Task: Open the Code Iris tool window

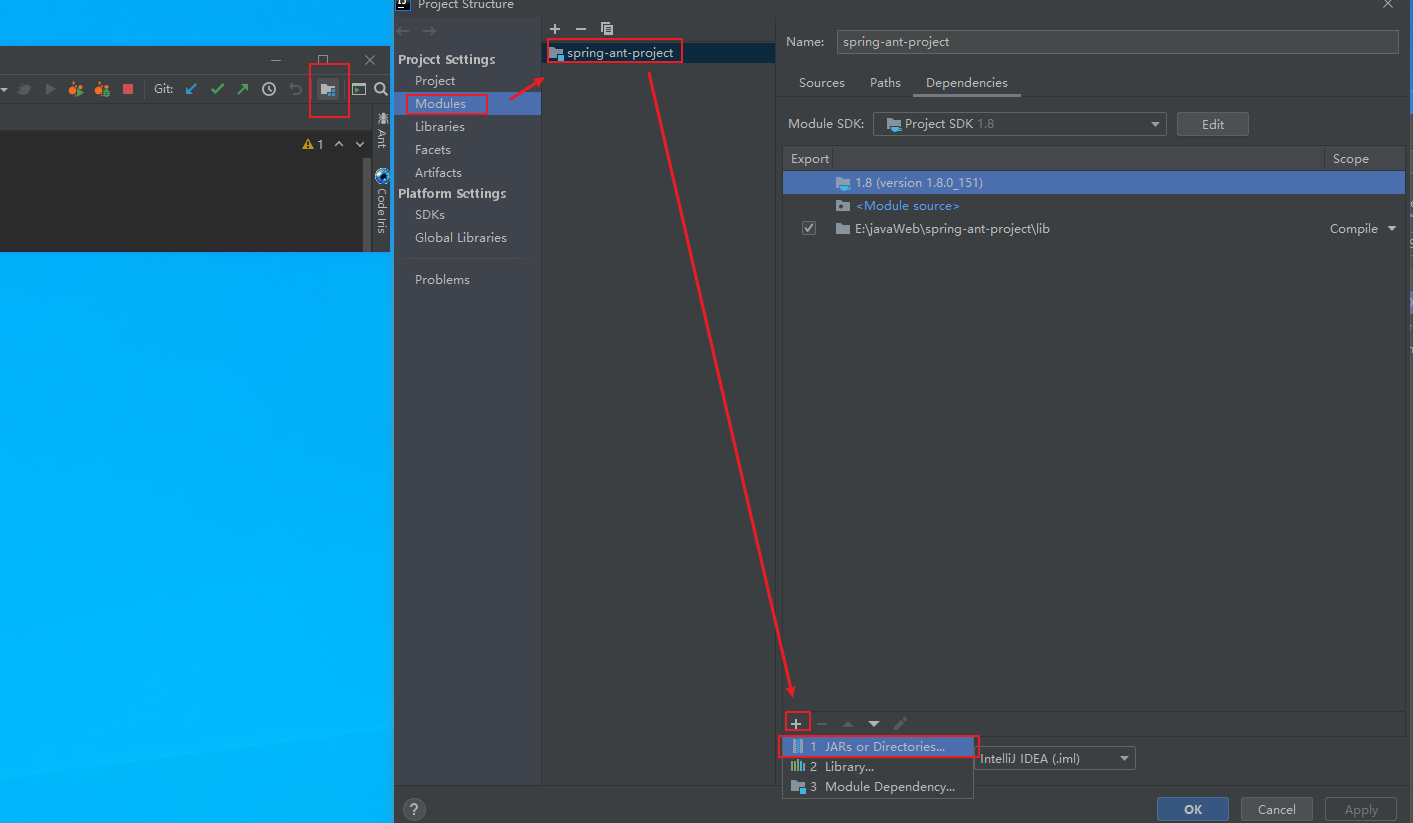Action: tap(382, 201)
